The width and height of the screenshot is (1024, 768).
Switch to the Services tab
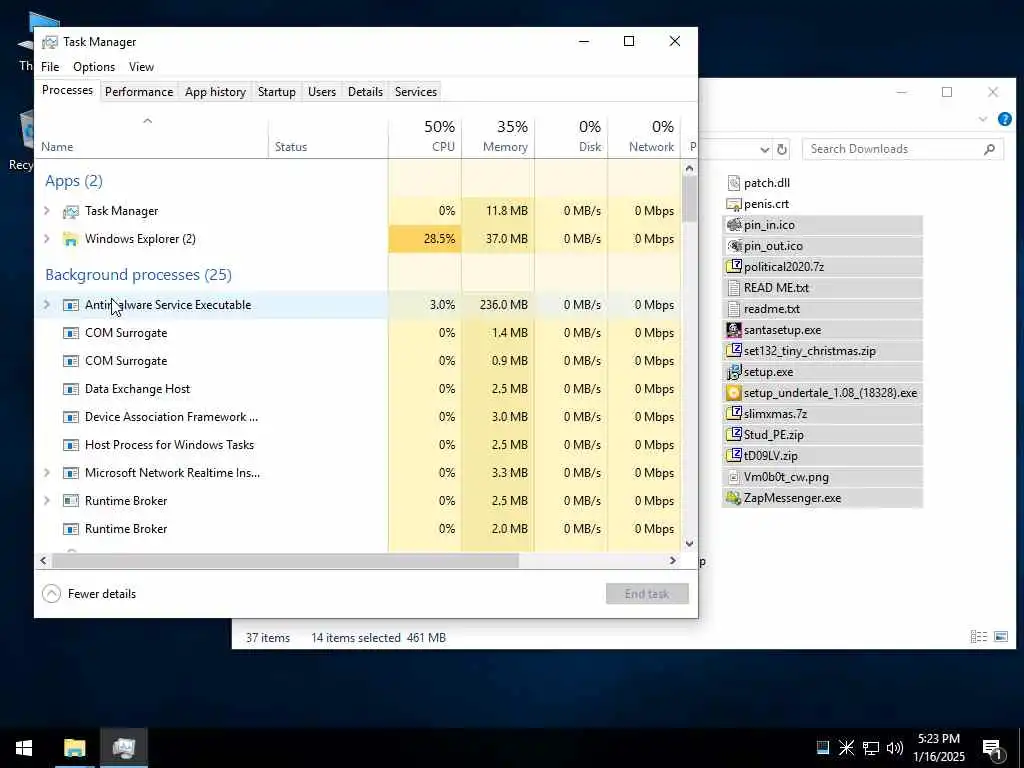416,92
